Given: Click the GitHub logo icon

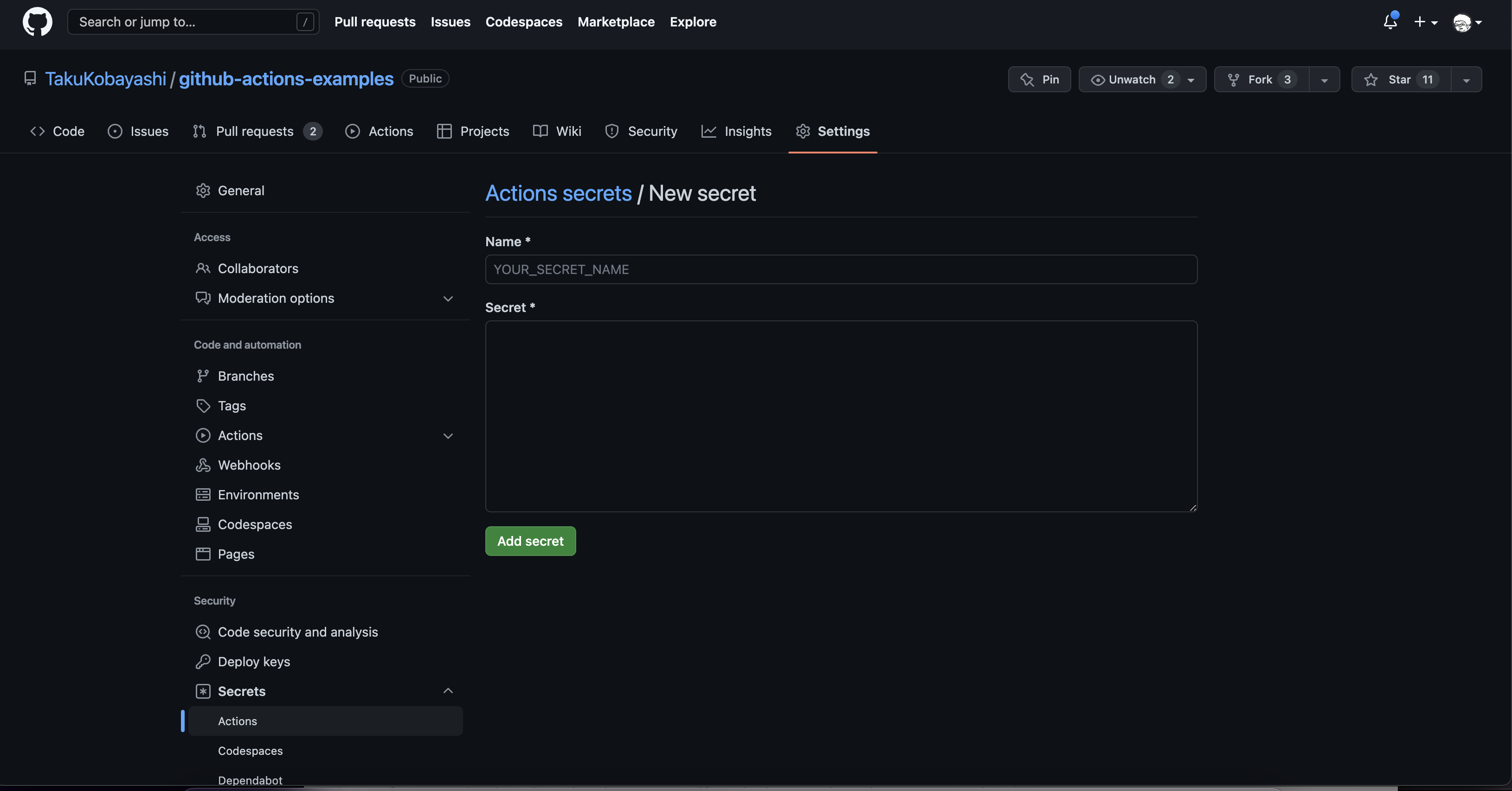Looking at the screenshot, I should pos(37,22).
